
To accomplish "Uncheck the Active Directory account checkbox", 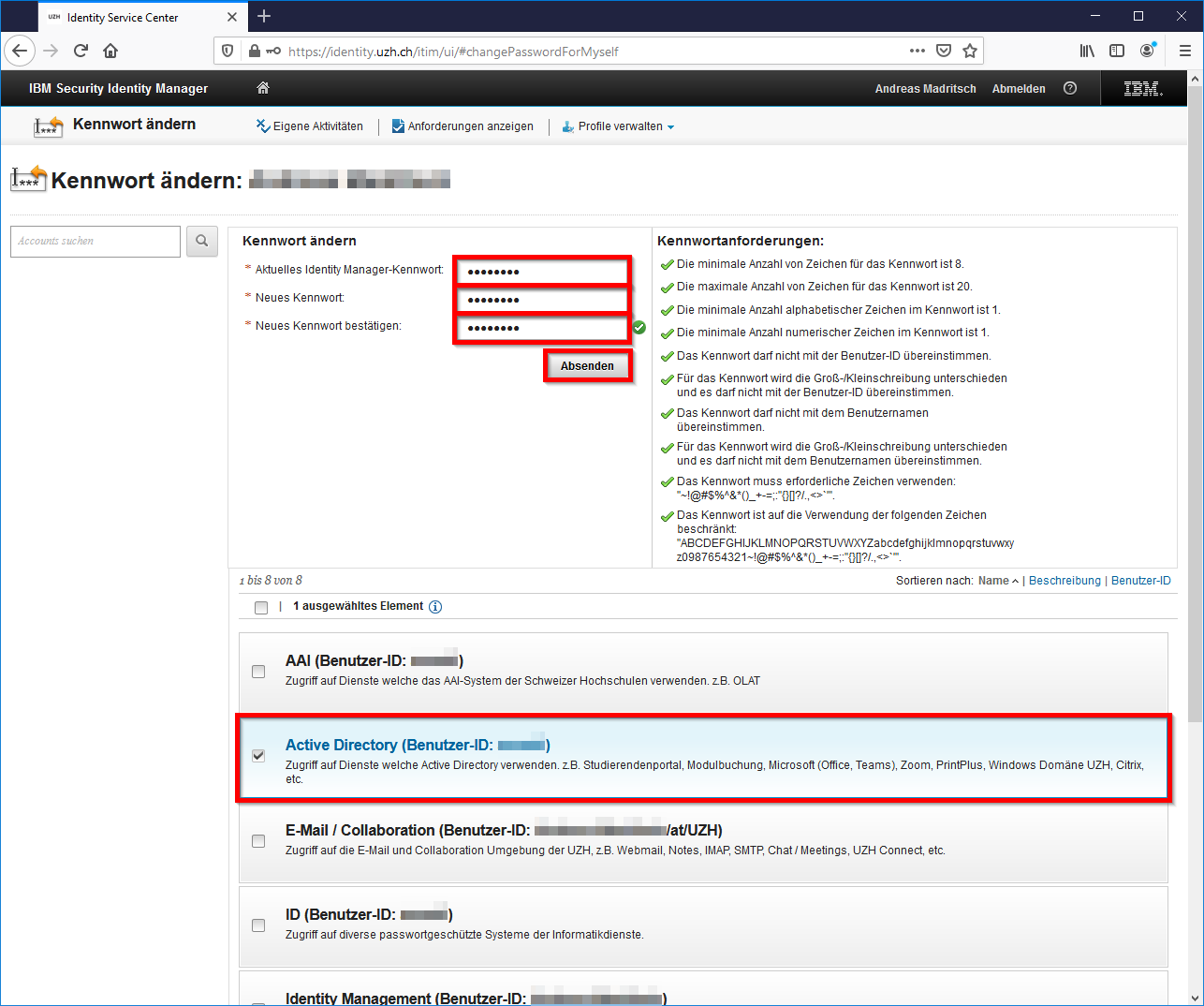I will [258, 756].
